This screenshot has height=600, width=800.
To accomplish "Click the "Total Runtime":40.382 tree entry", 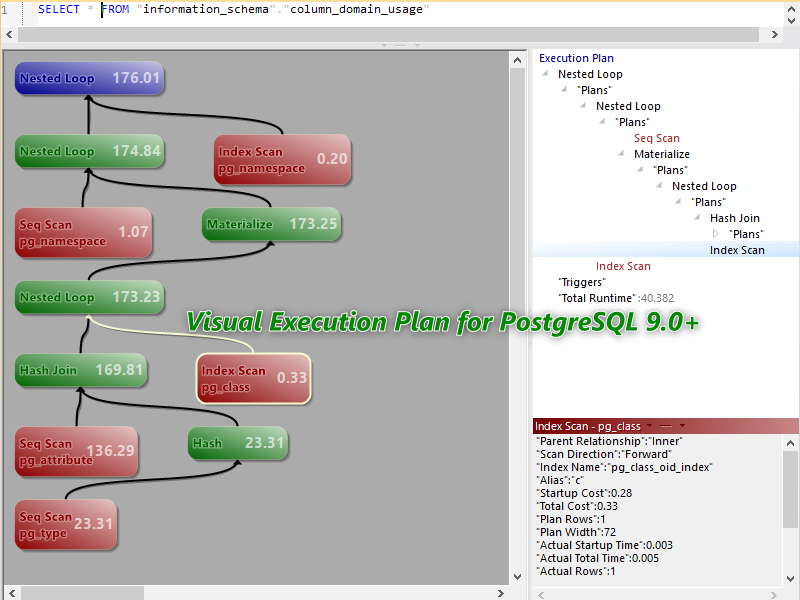I will pos(616,298).
